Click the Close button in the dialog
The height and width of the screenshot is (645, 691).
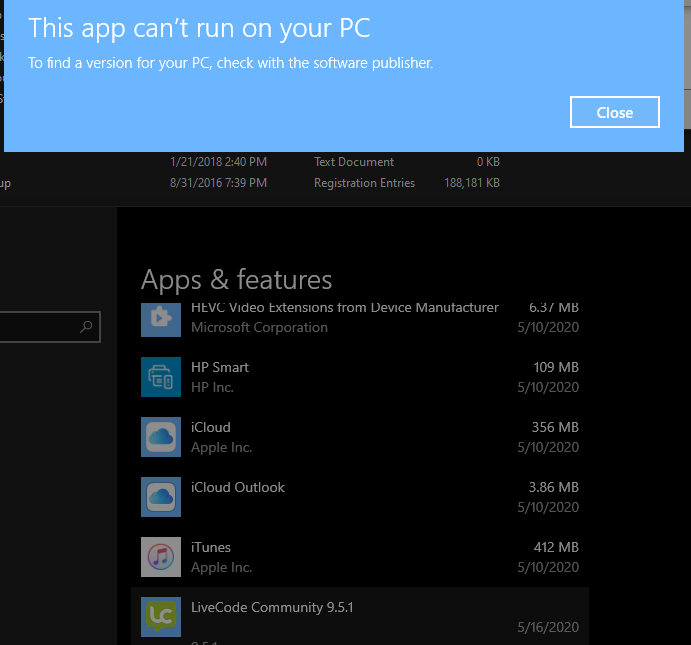614,112
